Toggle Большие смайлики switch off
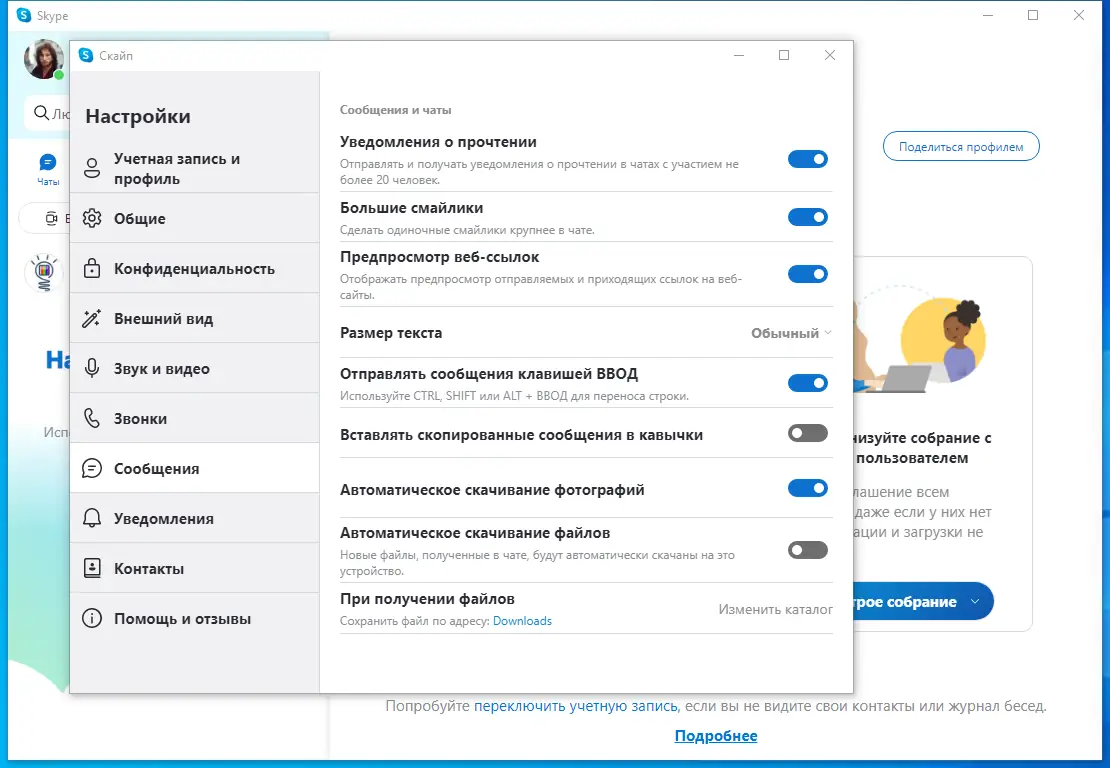The image size is (1110, 768). click(808, 217)
